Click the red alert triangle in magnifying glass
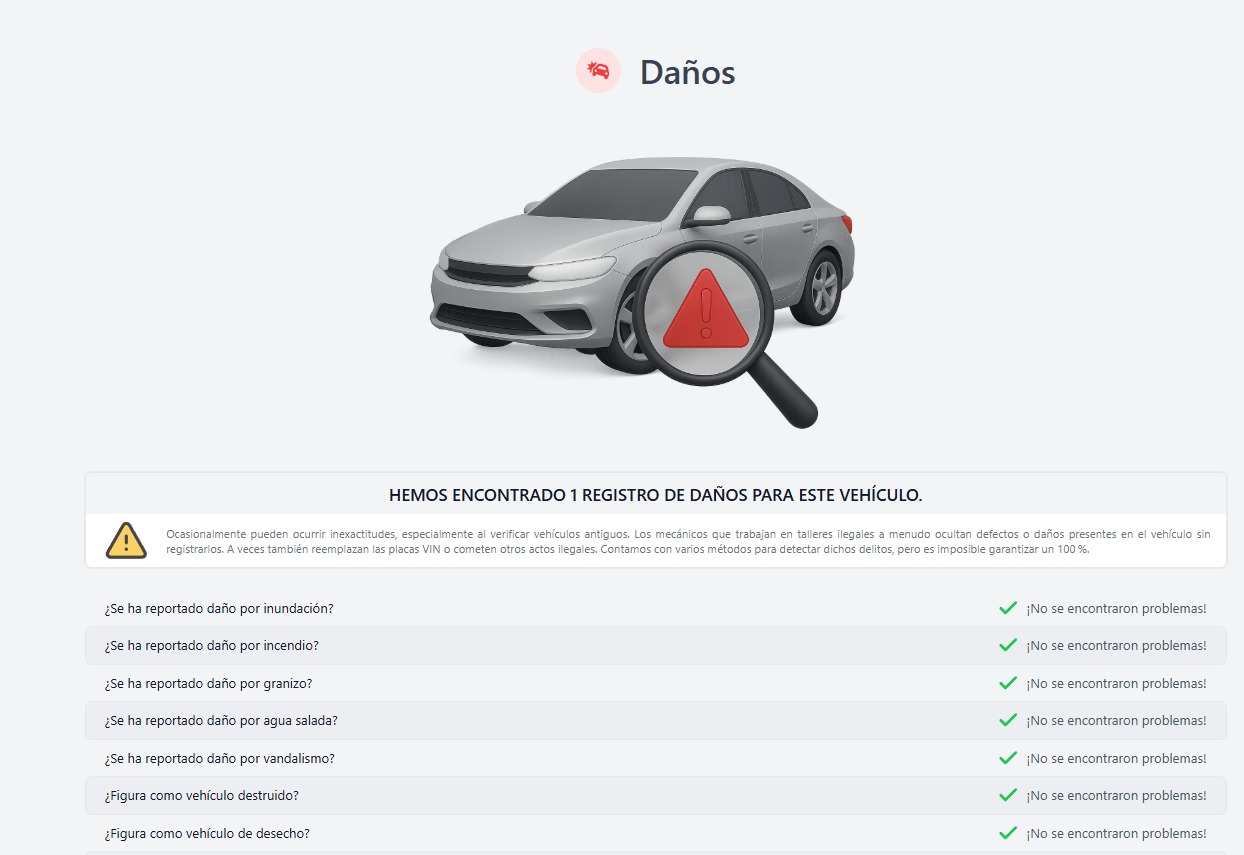The width and height of the screenshot is (1244, 855). pos(705,312)
